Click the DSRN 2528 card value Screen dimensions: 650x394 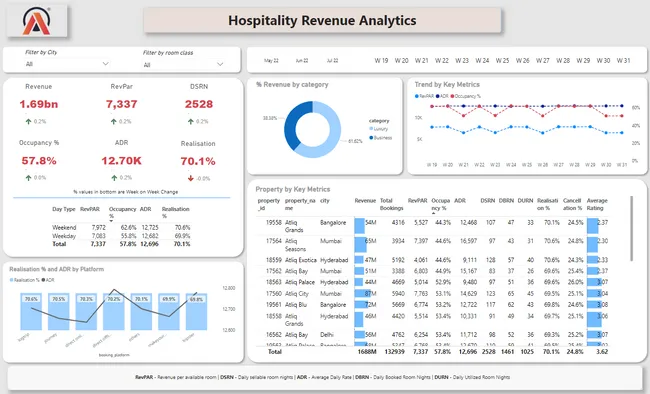coord(199,104)
